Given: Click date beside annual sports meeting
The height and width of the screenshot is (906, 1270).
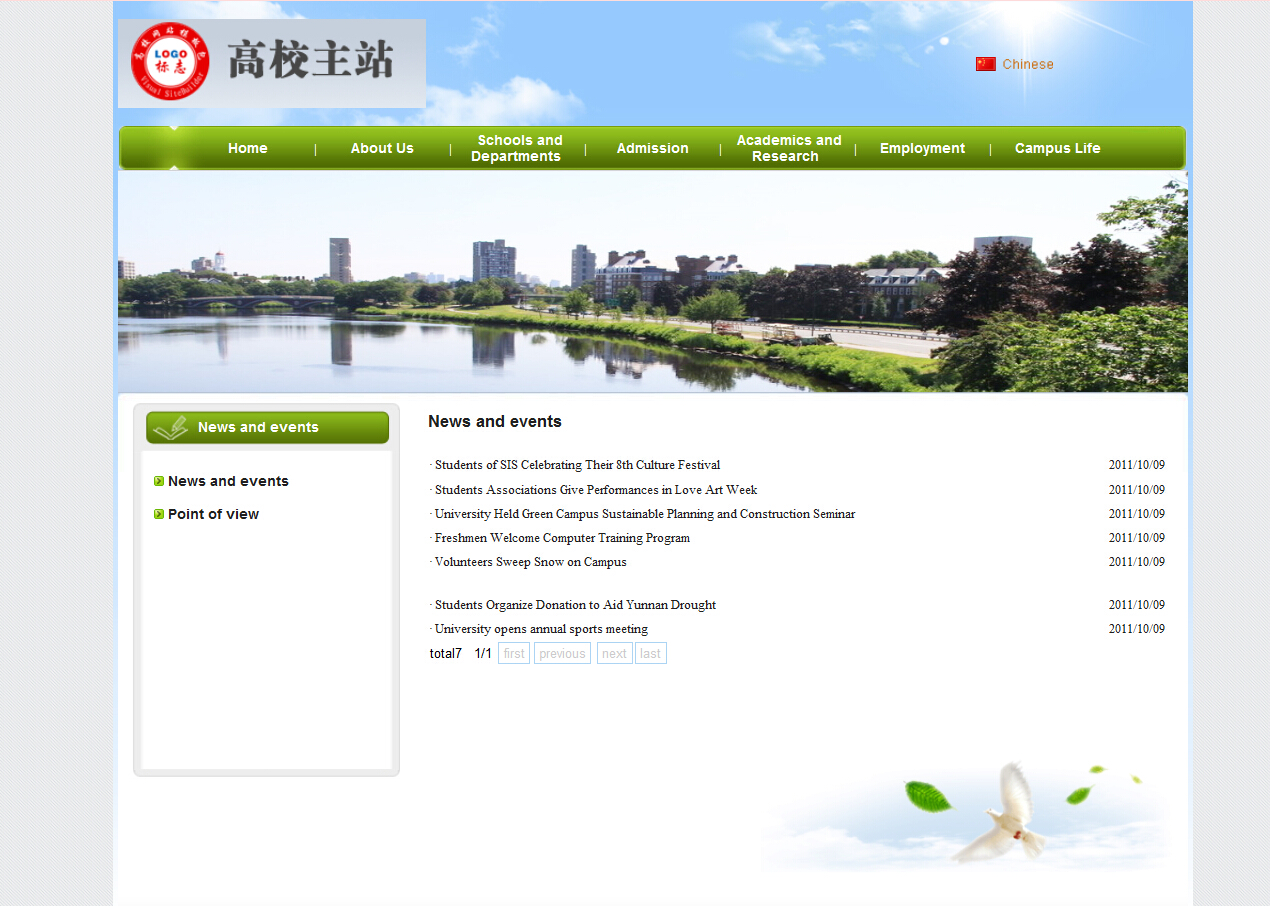Looking at the screenshot, I should 1137,629.
